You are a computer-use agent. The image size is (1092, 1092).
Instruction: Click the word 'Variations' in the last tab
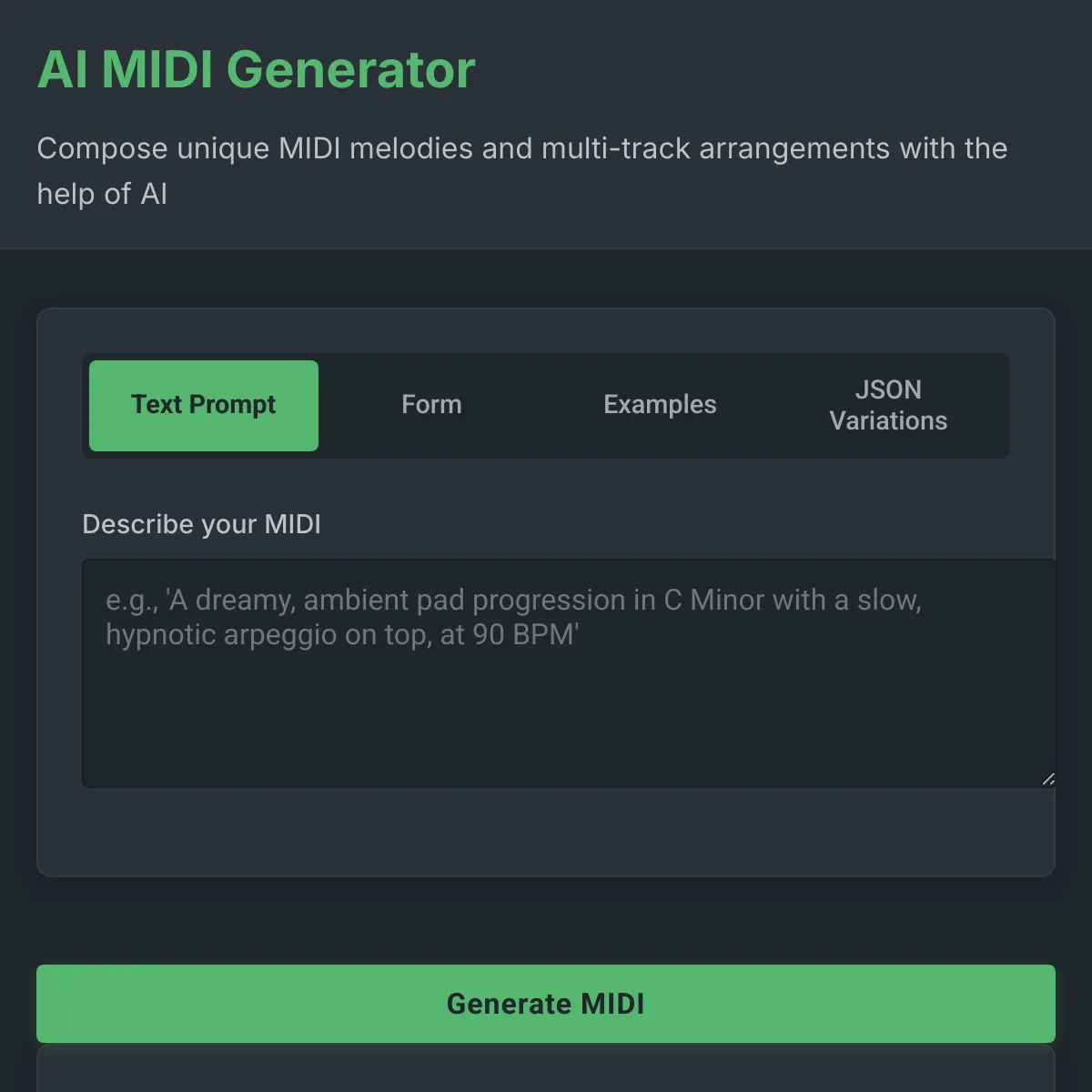pyautogui.click(x=888, y=421)
